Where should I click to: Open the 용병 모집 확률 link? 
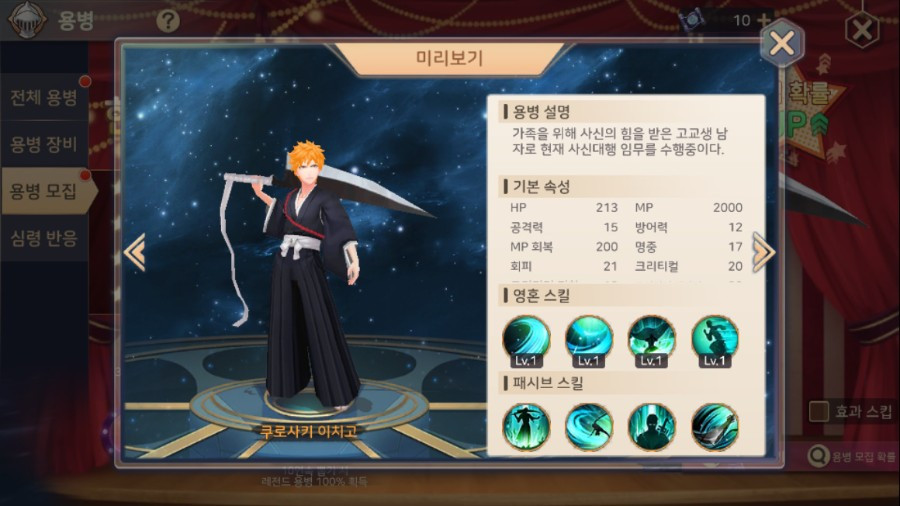[853, 457]
